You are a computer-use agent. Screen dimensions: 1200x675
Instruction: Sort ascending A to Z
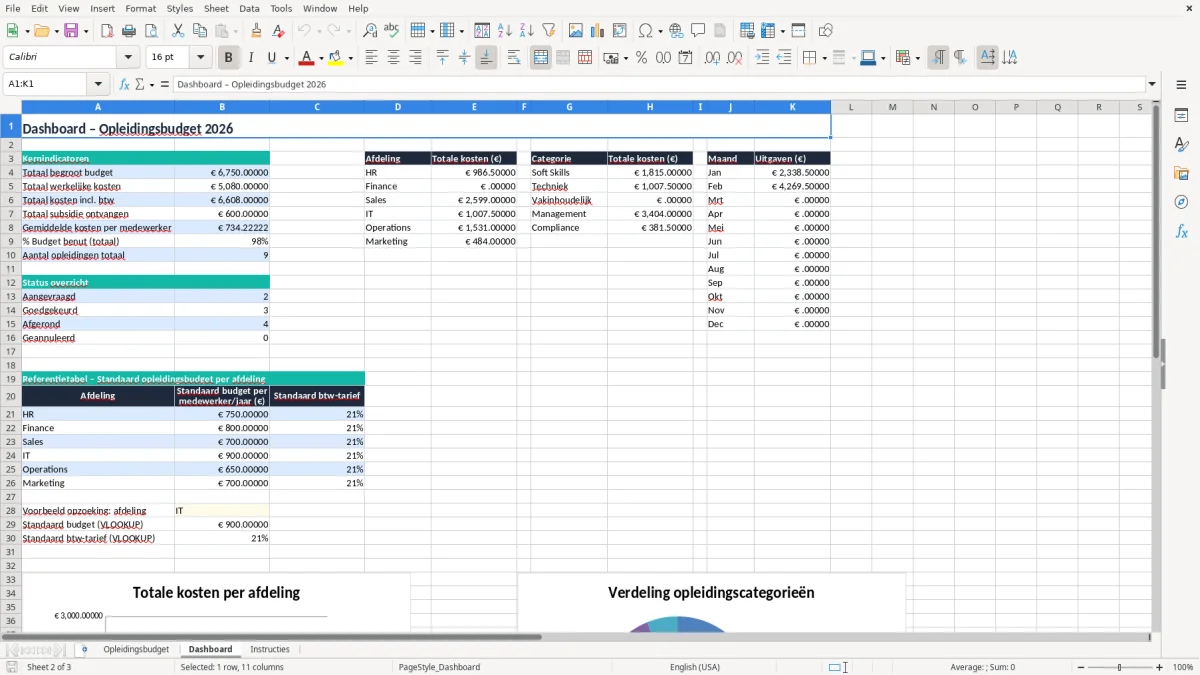[505, 31]
